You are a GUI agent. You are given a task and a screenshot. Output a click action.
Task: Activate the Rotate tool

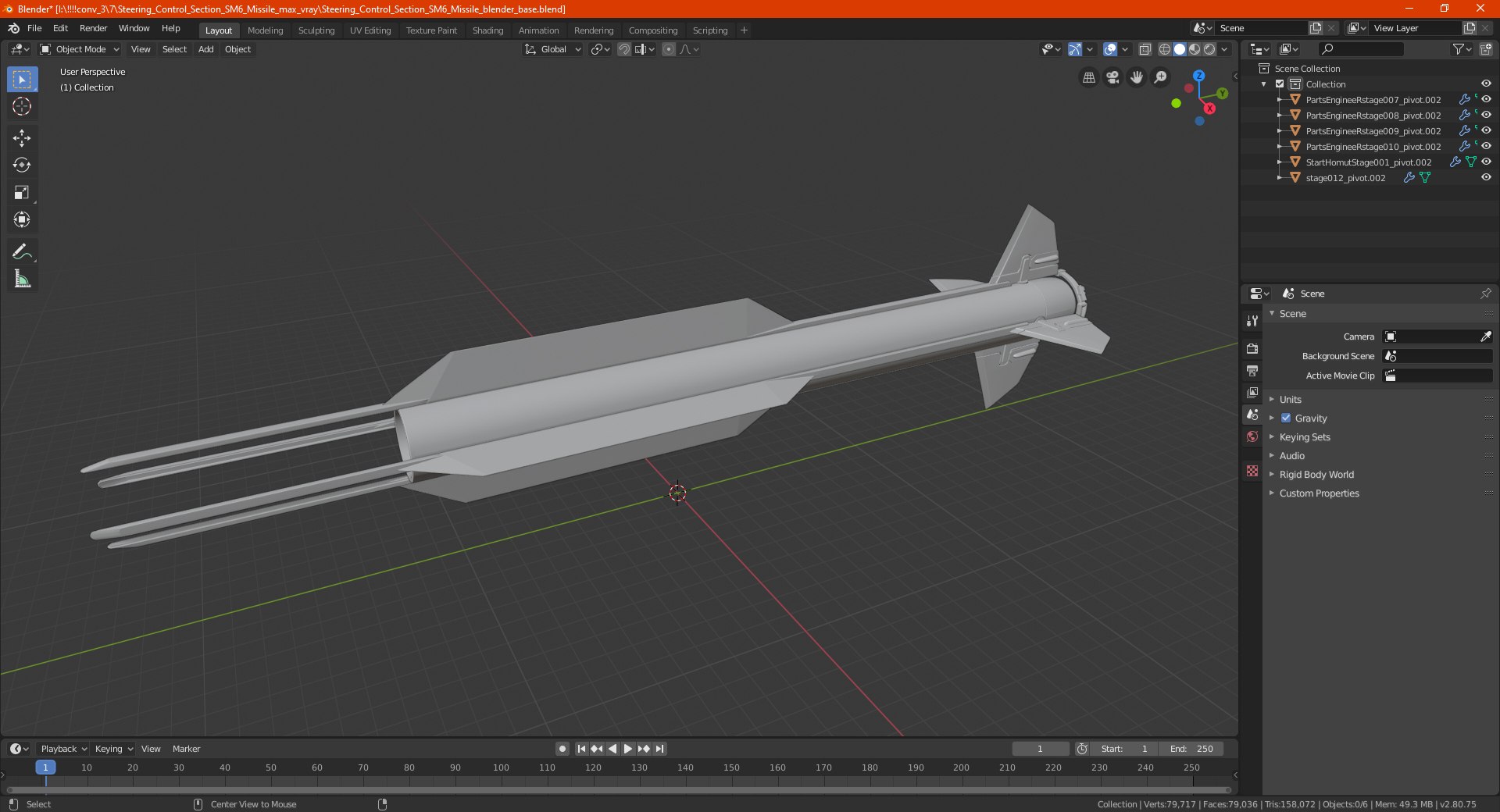tap(22, 165)
